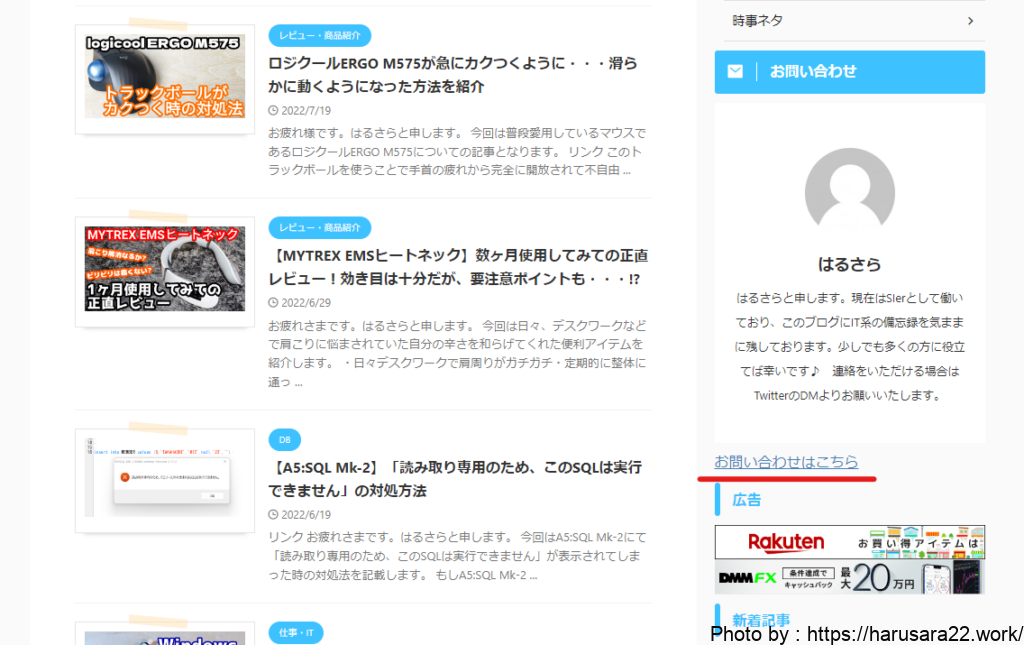1024x645 pixels.
Task: Select the レビュー・商品紹介 tag above ロジクール article
Action: (x=319, y=36)
